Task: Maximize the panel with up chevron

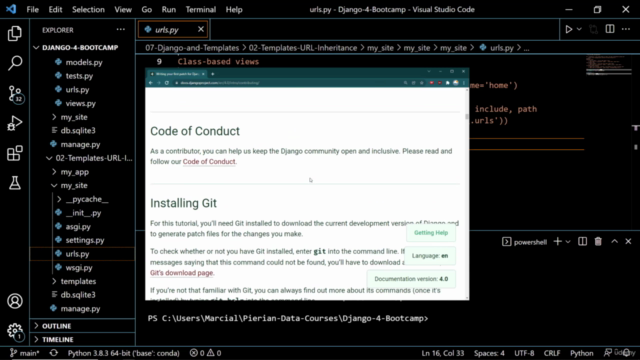Action: click(x=614, y=242)
